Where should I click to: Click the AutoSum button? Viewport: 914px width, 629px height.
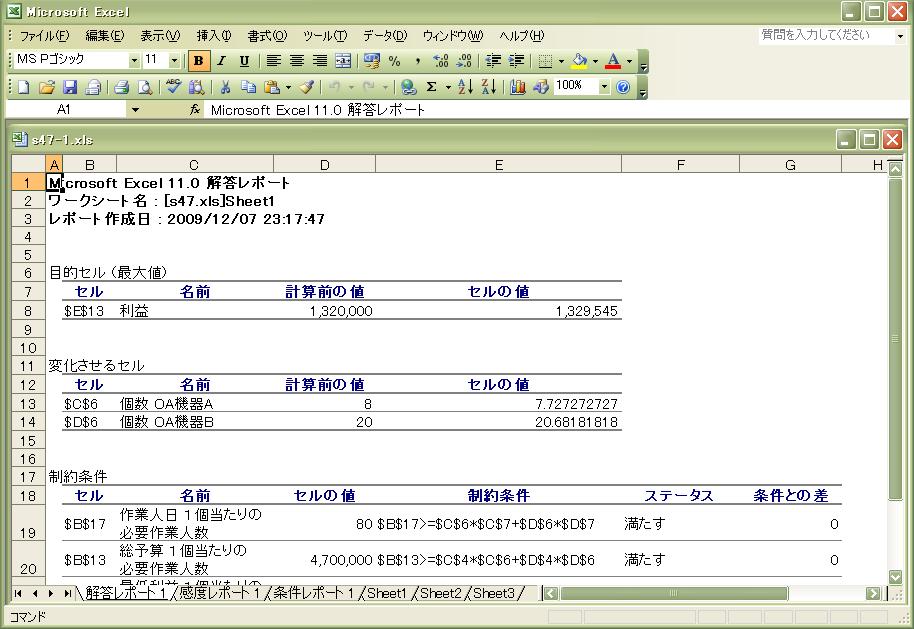tap(432, 87)
